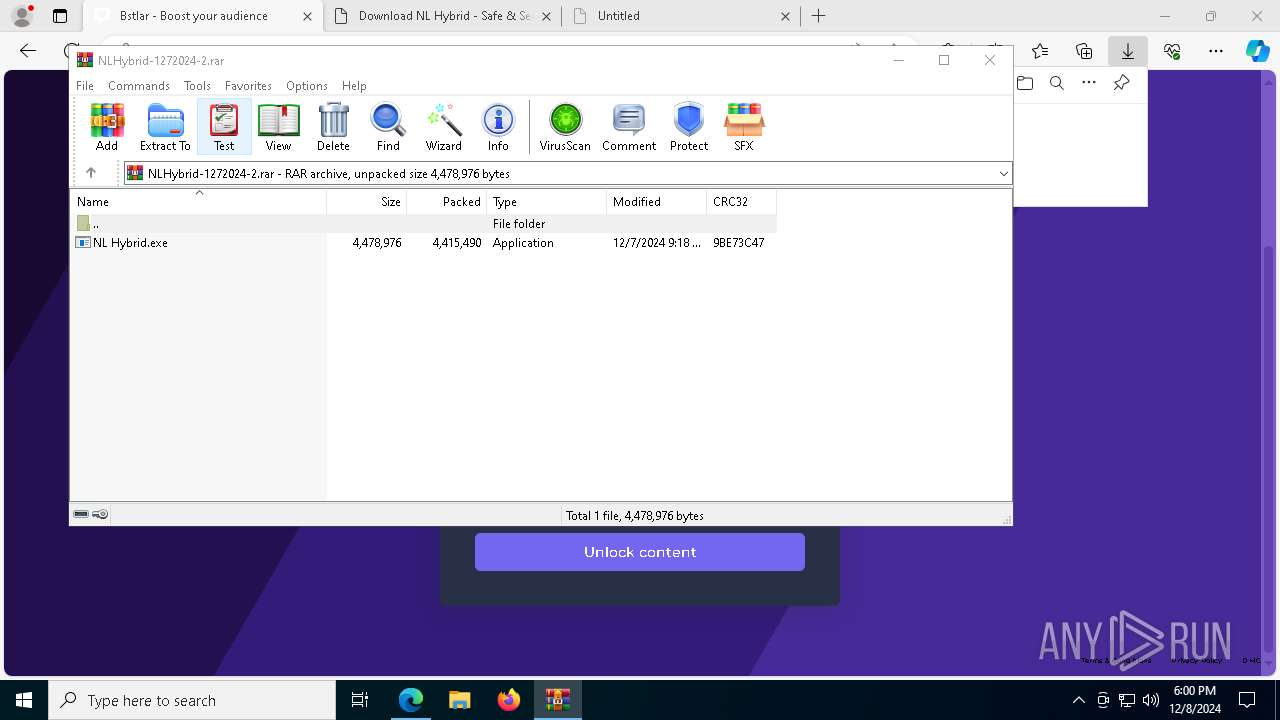
Task: Open the File menu
Action: tap(85, 86)
